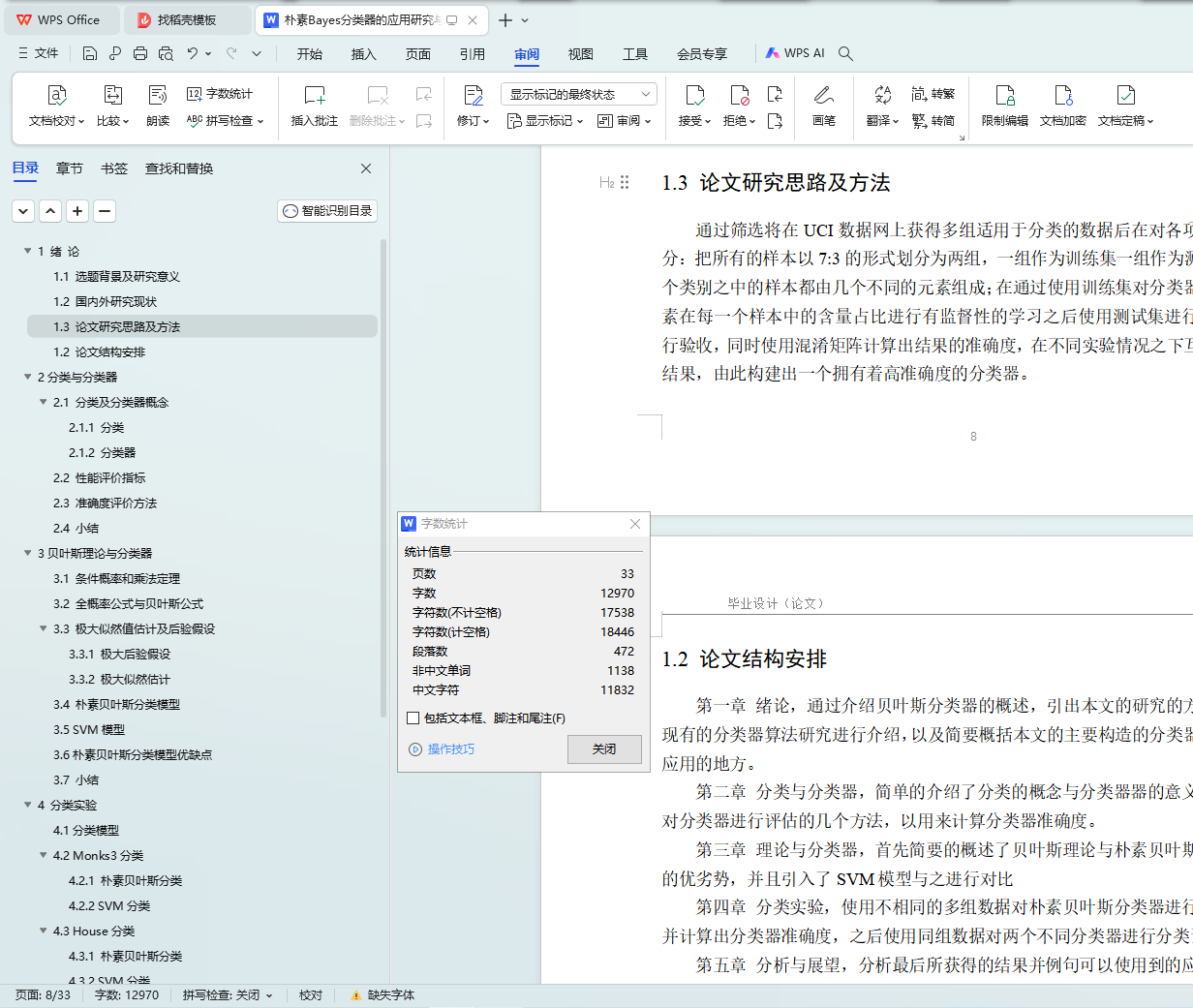1193x1008 pixels.
Task: Switch to the 视图 ribbon tab
Action: coord(581,54)
